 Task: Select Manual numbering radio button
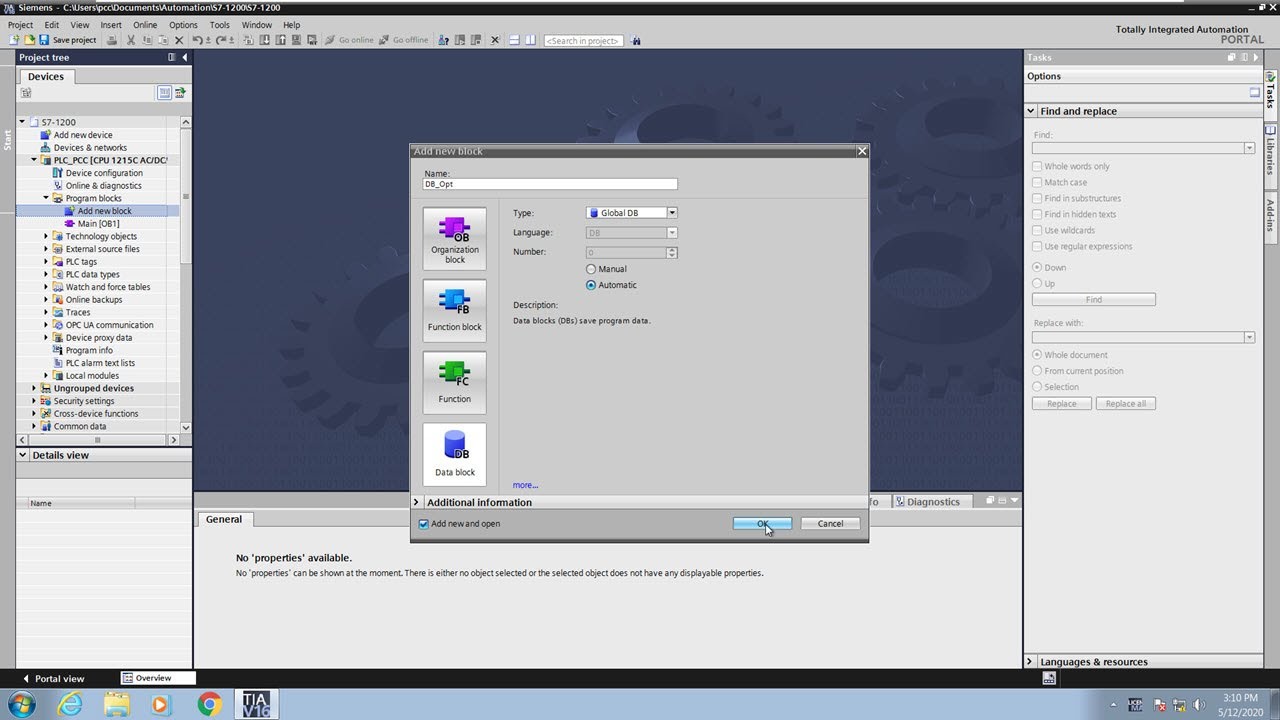pyautogui.click(x=591, y=269)
